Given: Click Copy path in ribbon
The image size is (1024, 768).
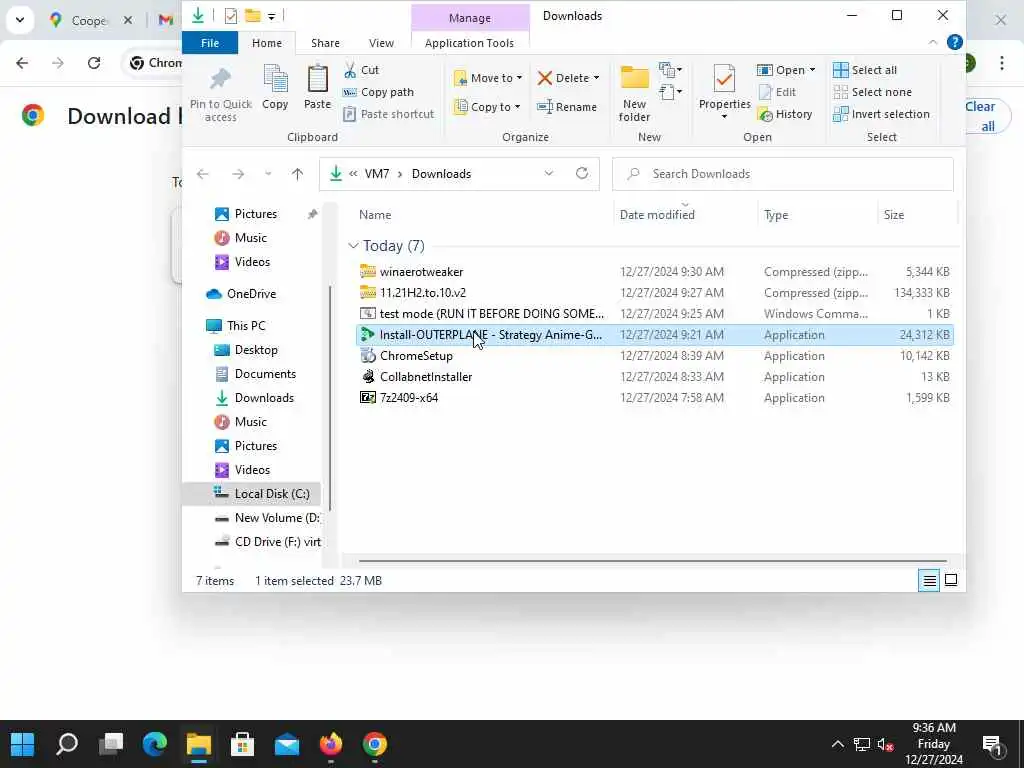Looking at the screenshot, I should pos(379,92).
